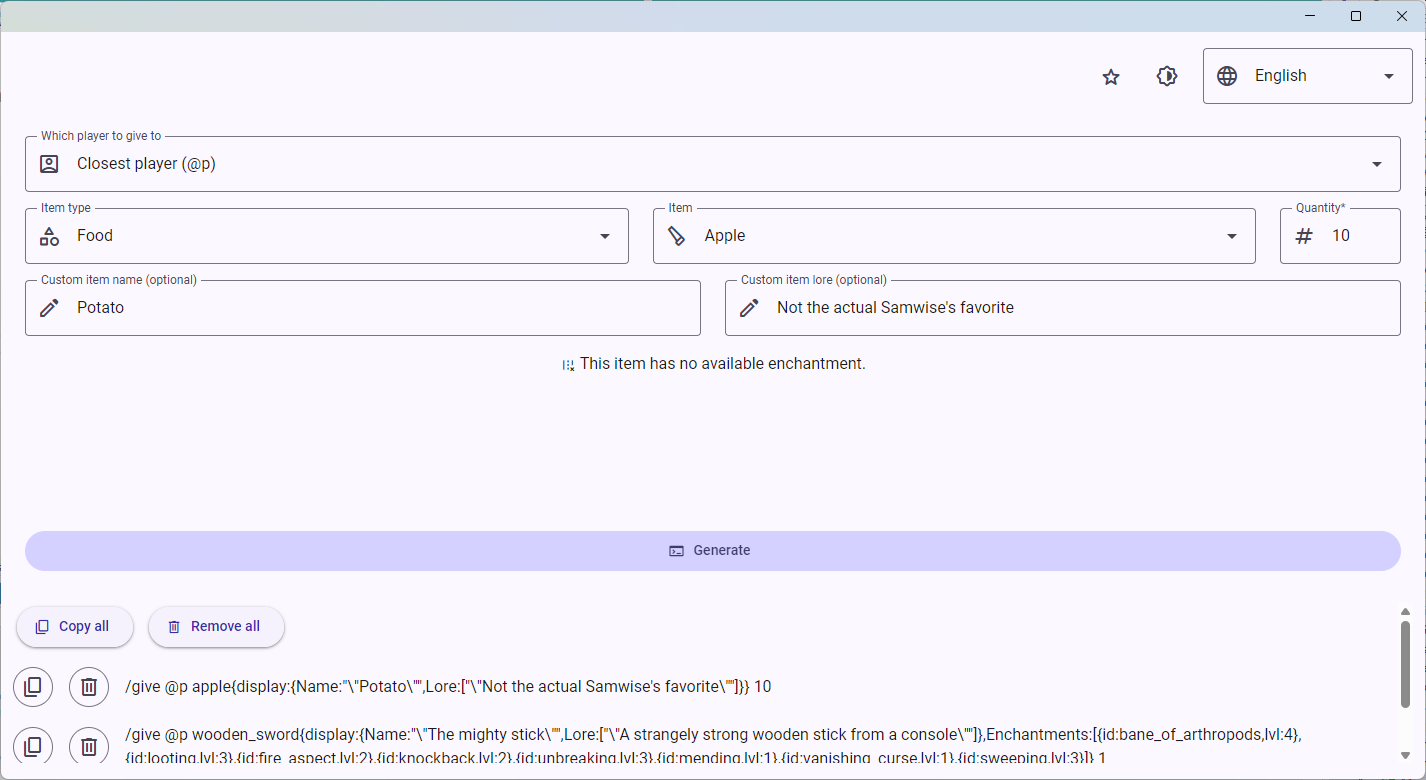Delete the wooden_sword give command
Viewport: 1426px width, 780px height.
[89, 747]
